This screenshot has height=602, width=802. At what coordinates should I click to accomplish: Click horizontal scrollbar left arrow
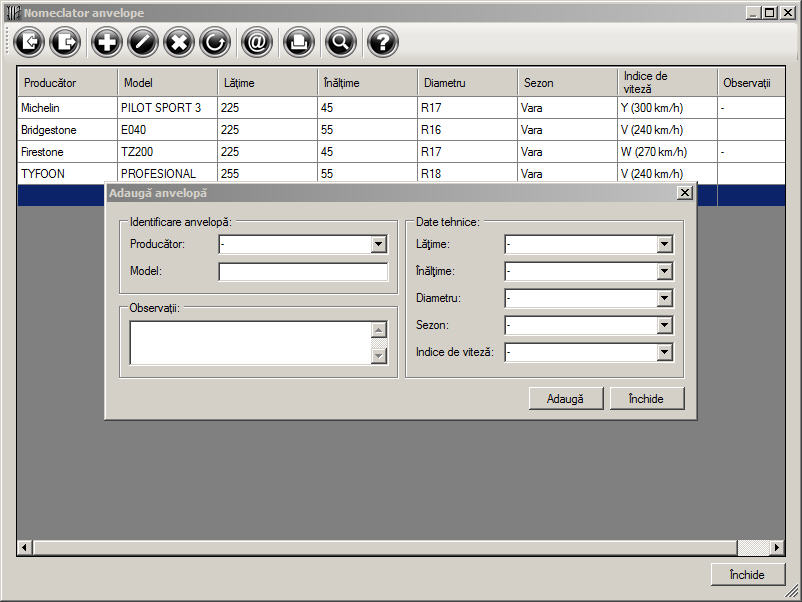pyautogui.click(x=24, y=547)
